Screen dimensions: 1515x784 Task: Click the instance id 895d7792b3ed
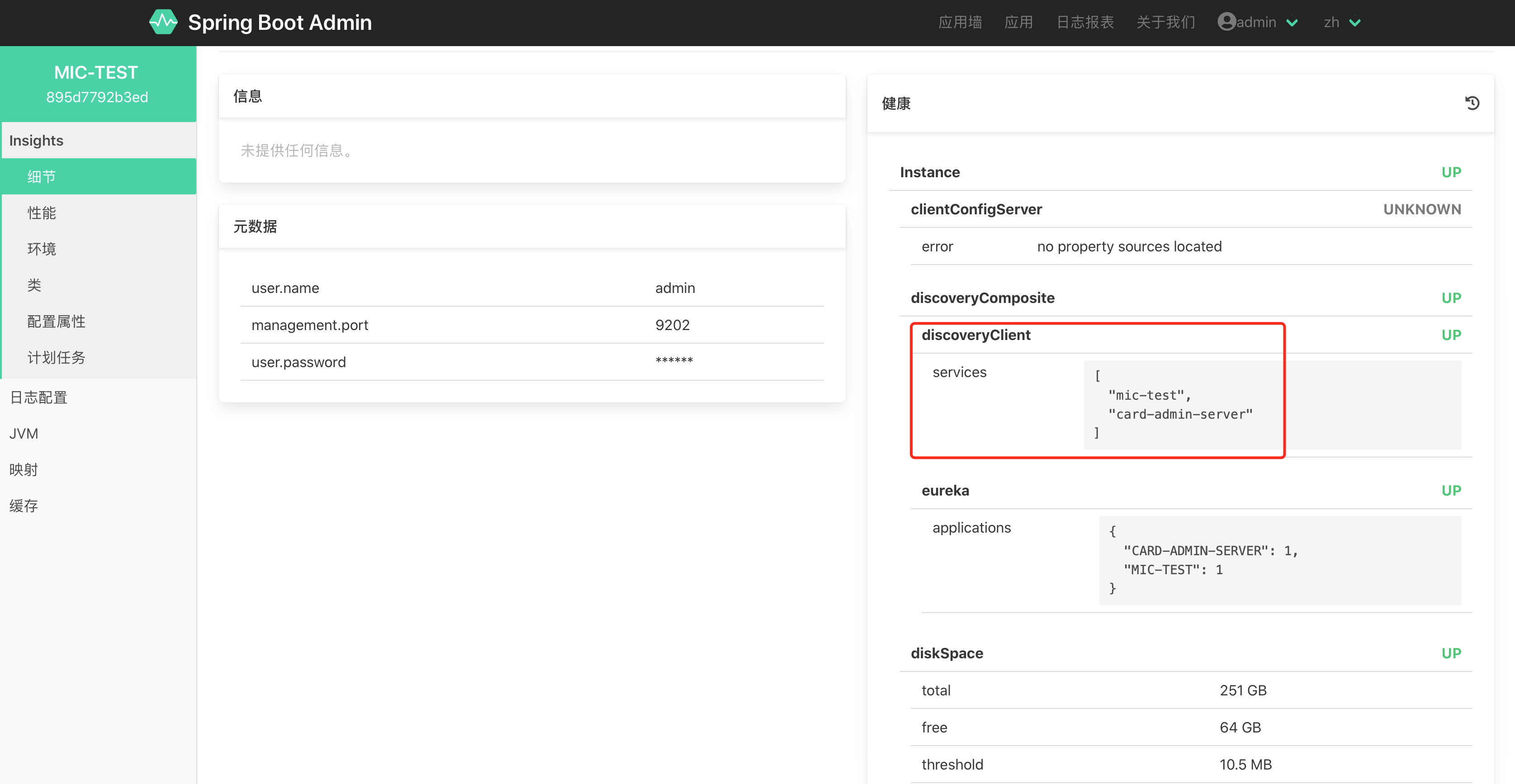click(97, 97)
